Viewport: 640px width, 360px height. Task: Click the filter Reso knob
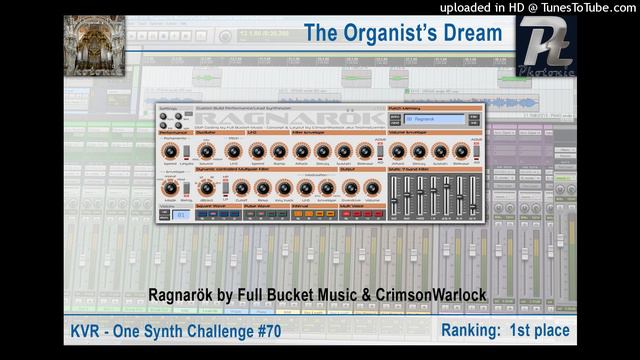click(263, 189)
